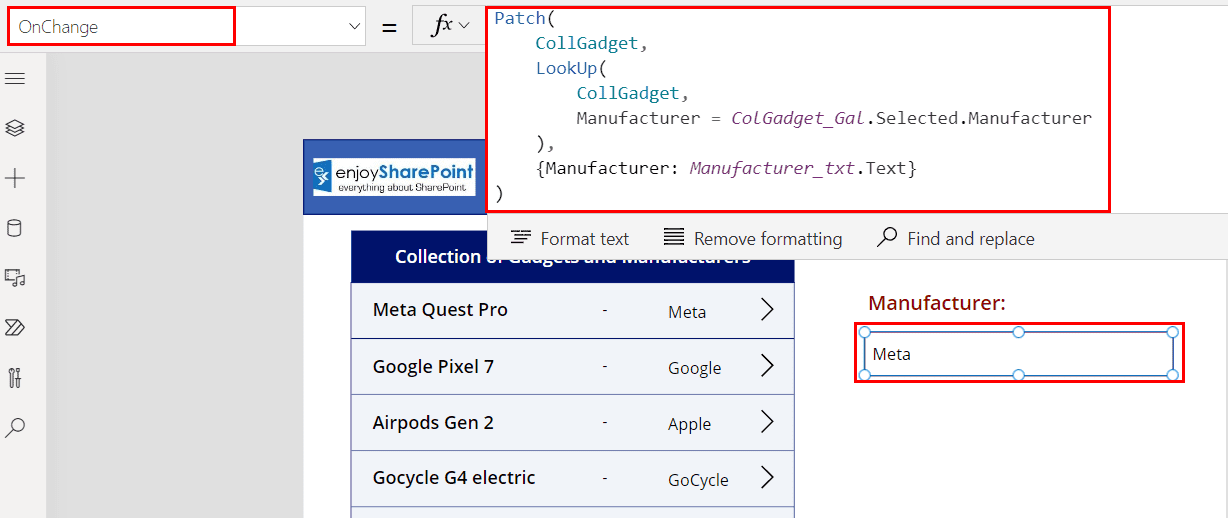
Task: Click the GoCycle manufacturer label
Action: (698, 480)
